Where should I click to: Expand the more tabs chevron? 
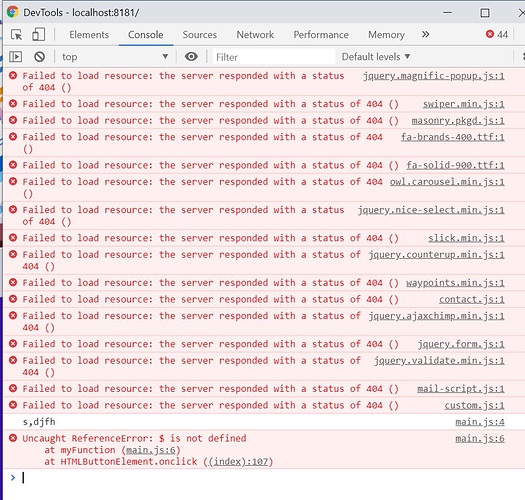coord(425,34)
